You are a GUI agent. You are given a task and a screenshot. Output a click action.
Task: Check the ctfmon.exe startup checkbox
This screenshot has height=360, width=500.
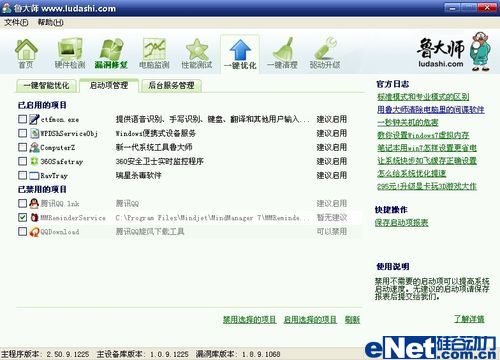pyautogui.click(x=22, y=119)
